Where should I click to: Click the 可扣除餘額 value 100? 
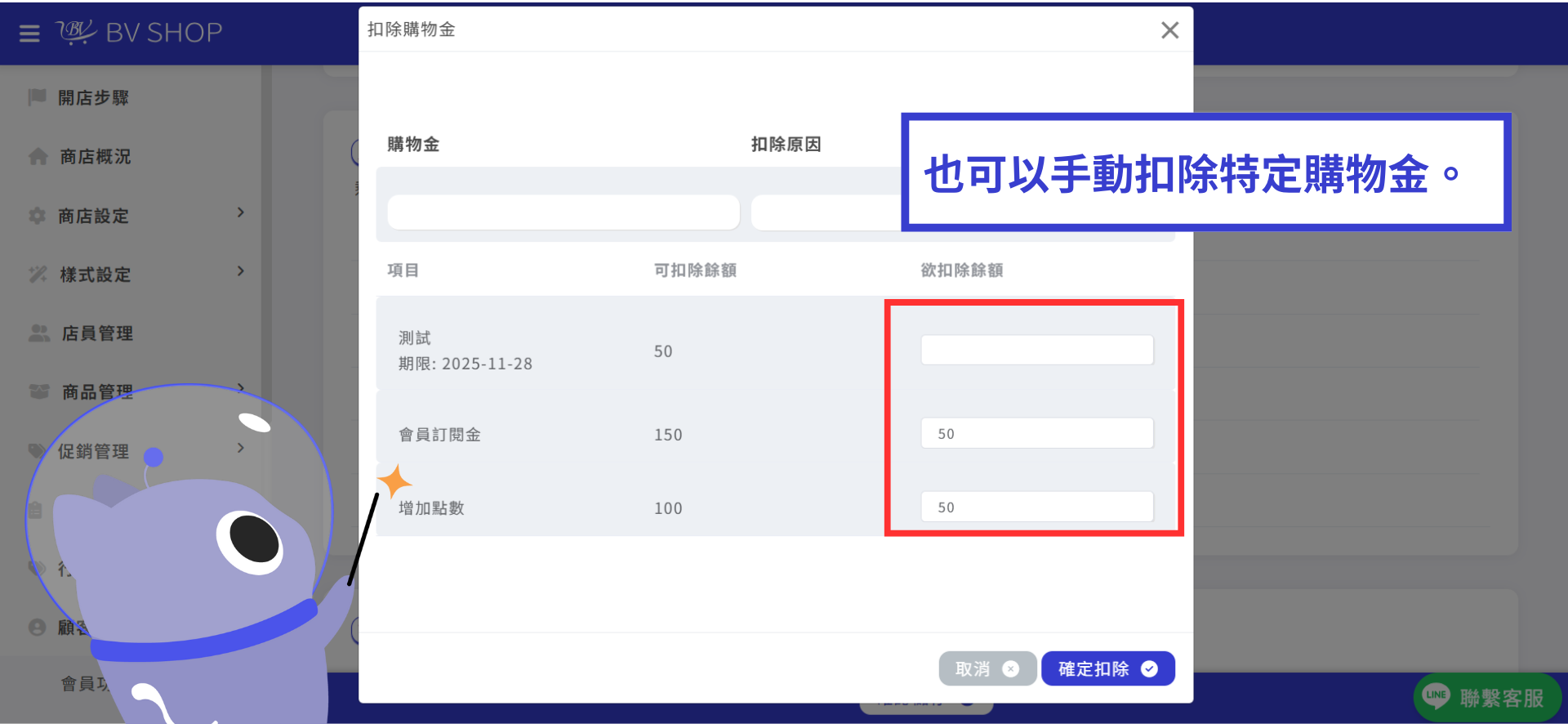[x=668, y=508]
